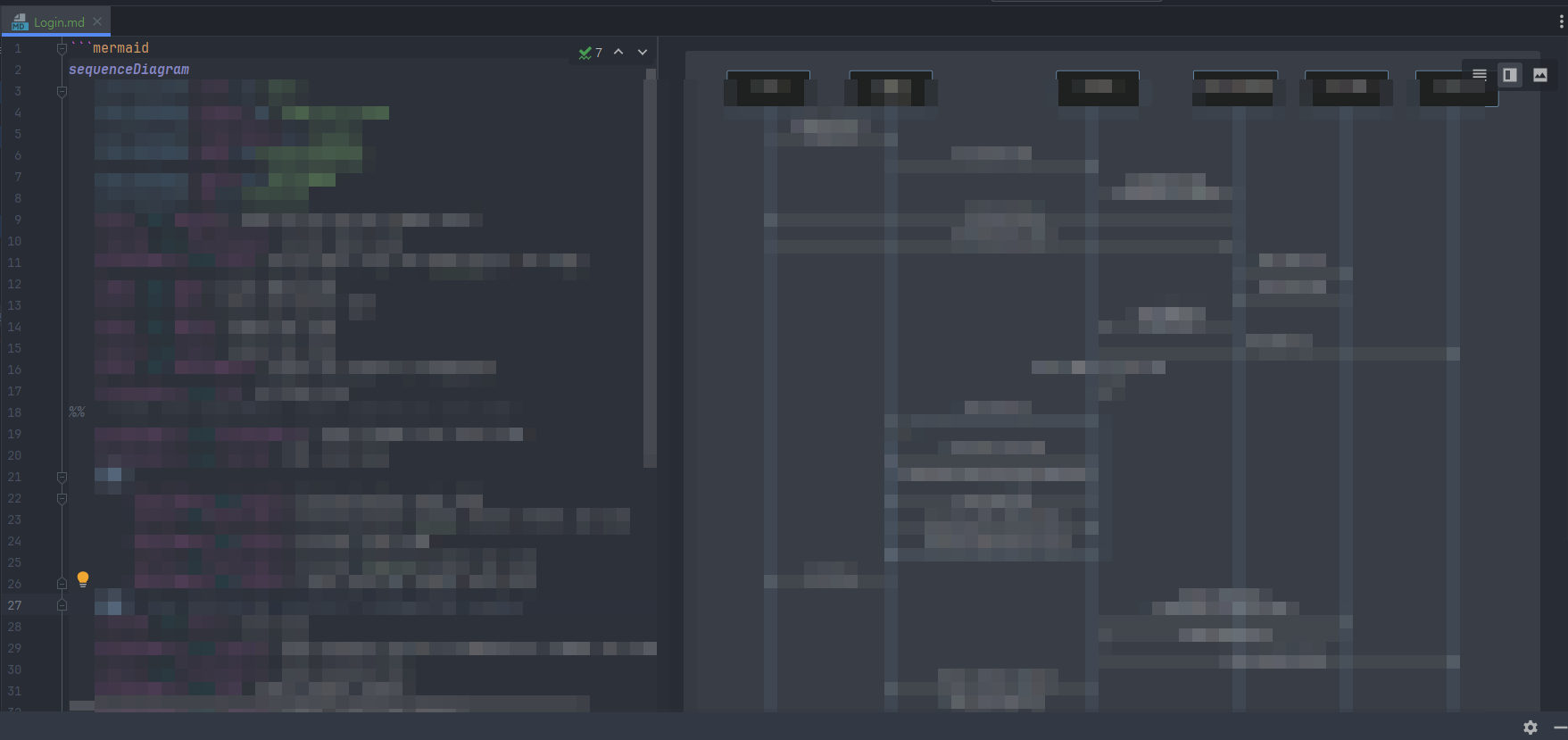Viewport: 1568px width, 740px height.
Task: Toggle the fold end marker at line 26
Action: tap(62, 584)
